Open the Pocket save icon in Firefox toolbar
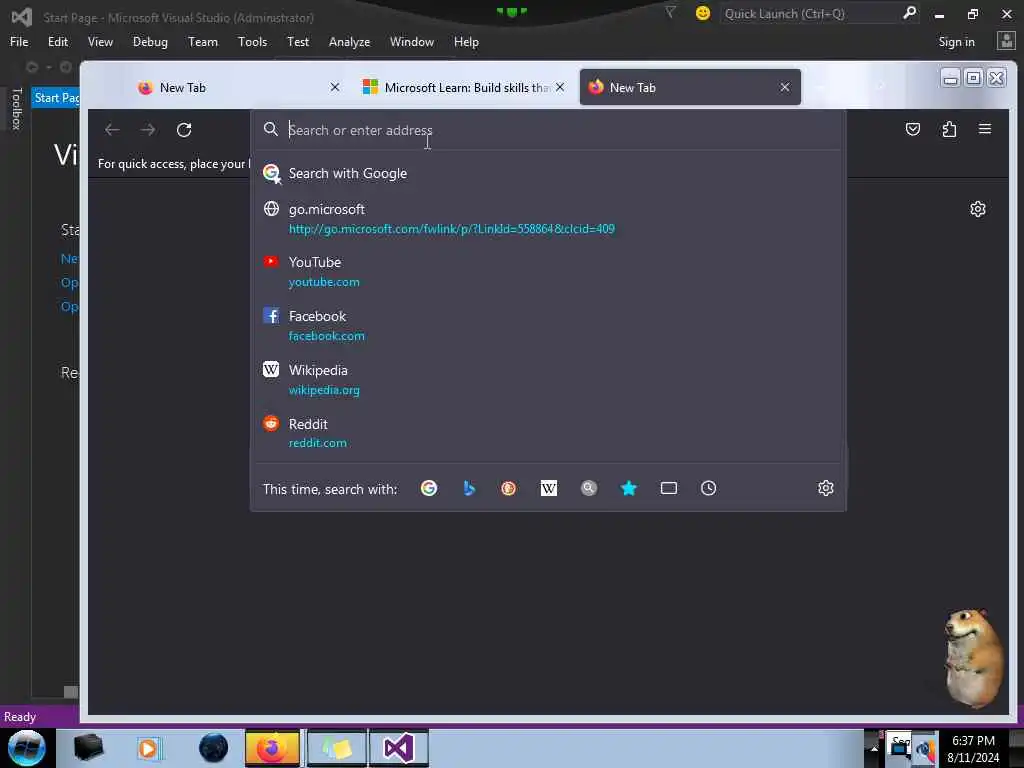The width and height of the screenshot is (1024, 768). (x=913, y=129)
